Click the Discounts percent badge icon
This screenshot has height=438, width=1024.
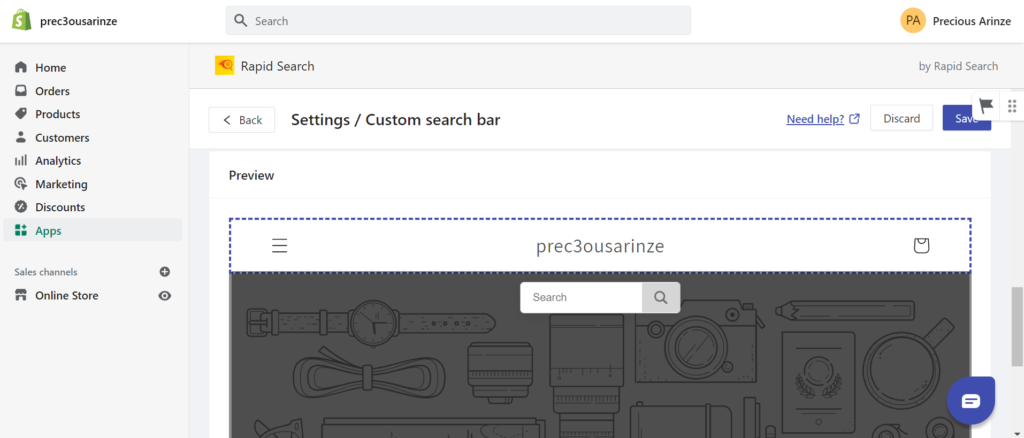[21, 207]
